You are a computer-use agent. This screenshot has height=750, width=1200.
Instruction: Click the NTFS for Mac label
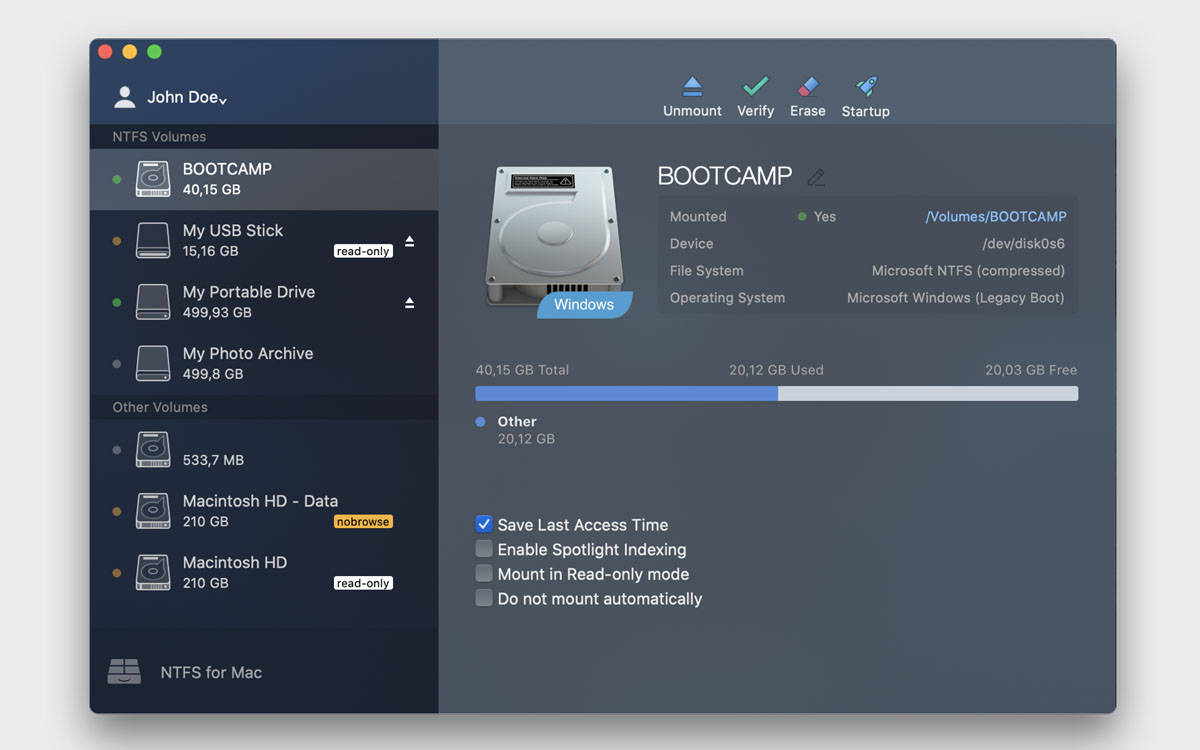pos(211,673)
